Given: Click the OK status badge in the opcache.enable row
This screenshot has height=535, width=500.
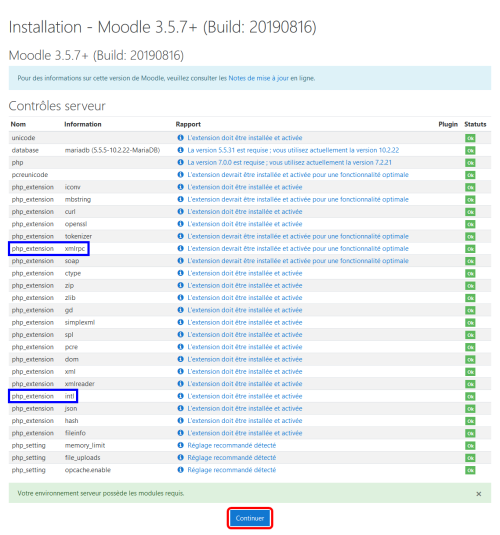Looking at the screenshot, I should pyautogui.click(x=470, y=470).
